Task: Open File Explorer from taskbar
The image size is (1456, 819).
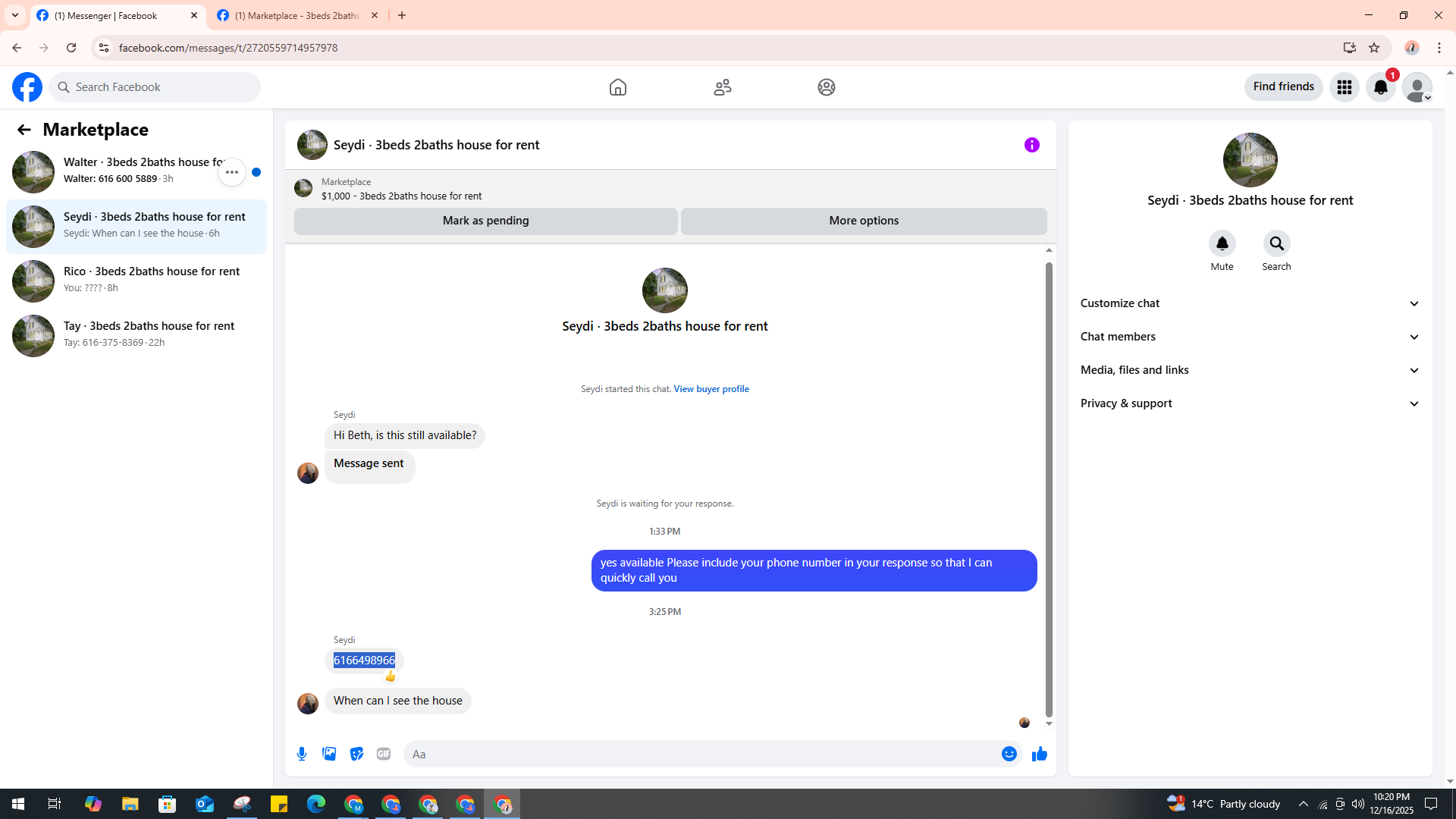Action: pos(130,804)
